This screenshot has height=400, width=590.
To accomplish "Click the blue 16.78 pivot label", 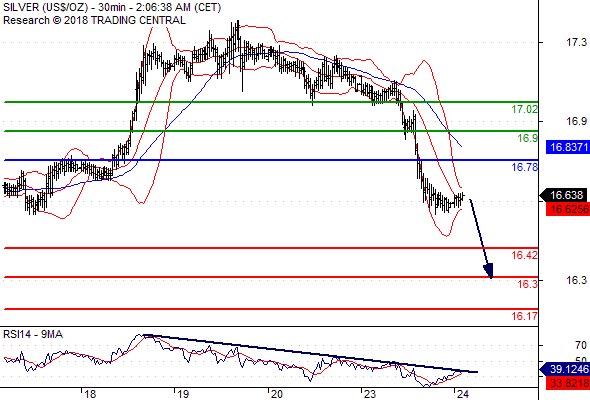I will [x=525, y=167].
